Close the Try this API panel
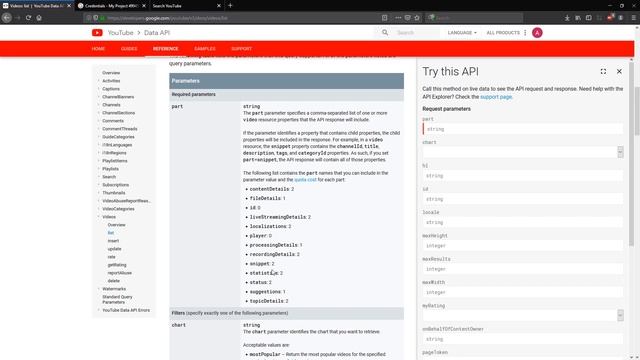The width and height of the screenshot is (640, 360). (619, 71)
